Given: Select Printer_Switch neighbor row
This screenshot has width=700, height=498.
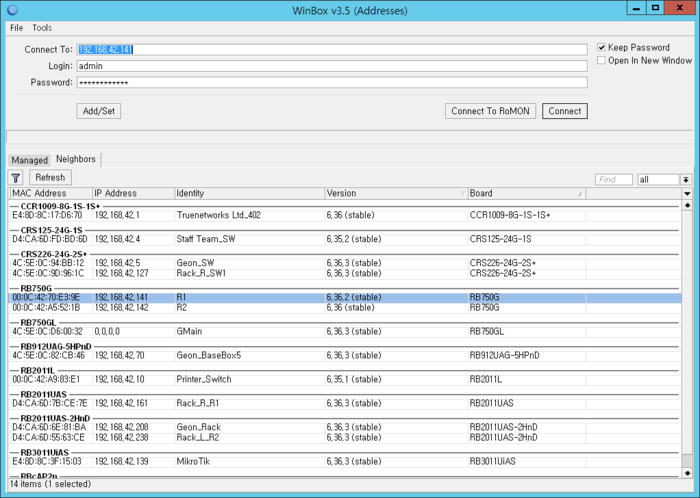Looking at the screenshot, I should point(345,379).
